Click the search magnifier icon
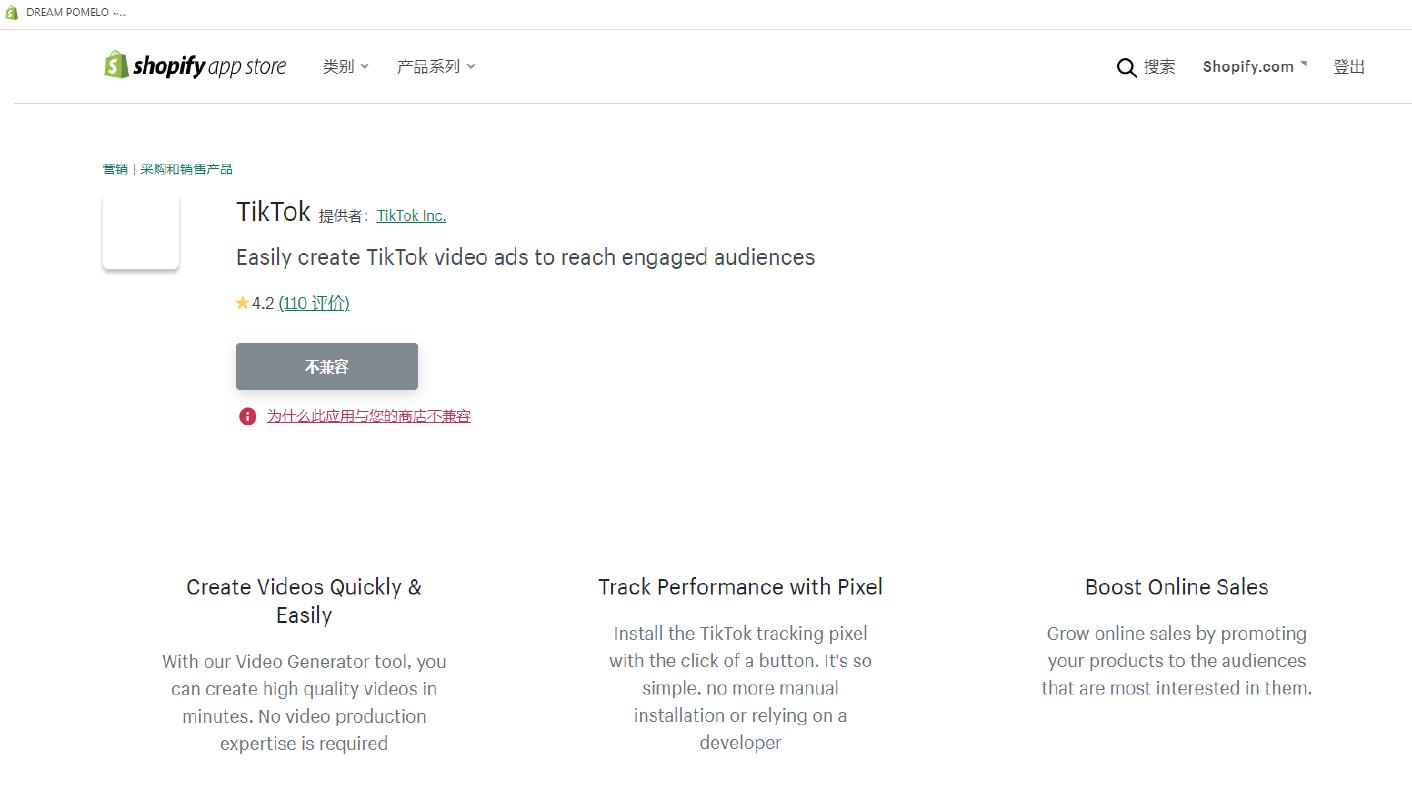The height and width of the screenshot is (800, 1412). coord(1126,68)
